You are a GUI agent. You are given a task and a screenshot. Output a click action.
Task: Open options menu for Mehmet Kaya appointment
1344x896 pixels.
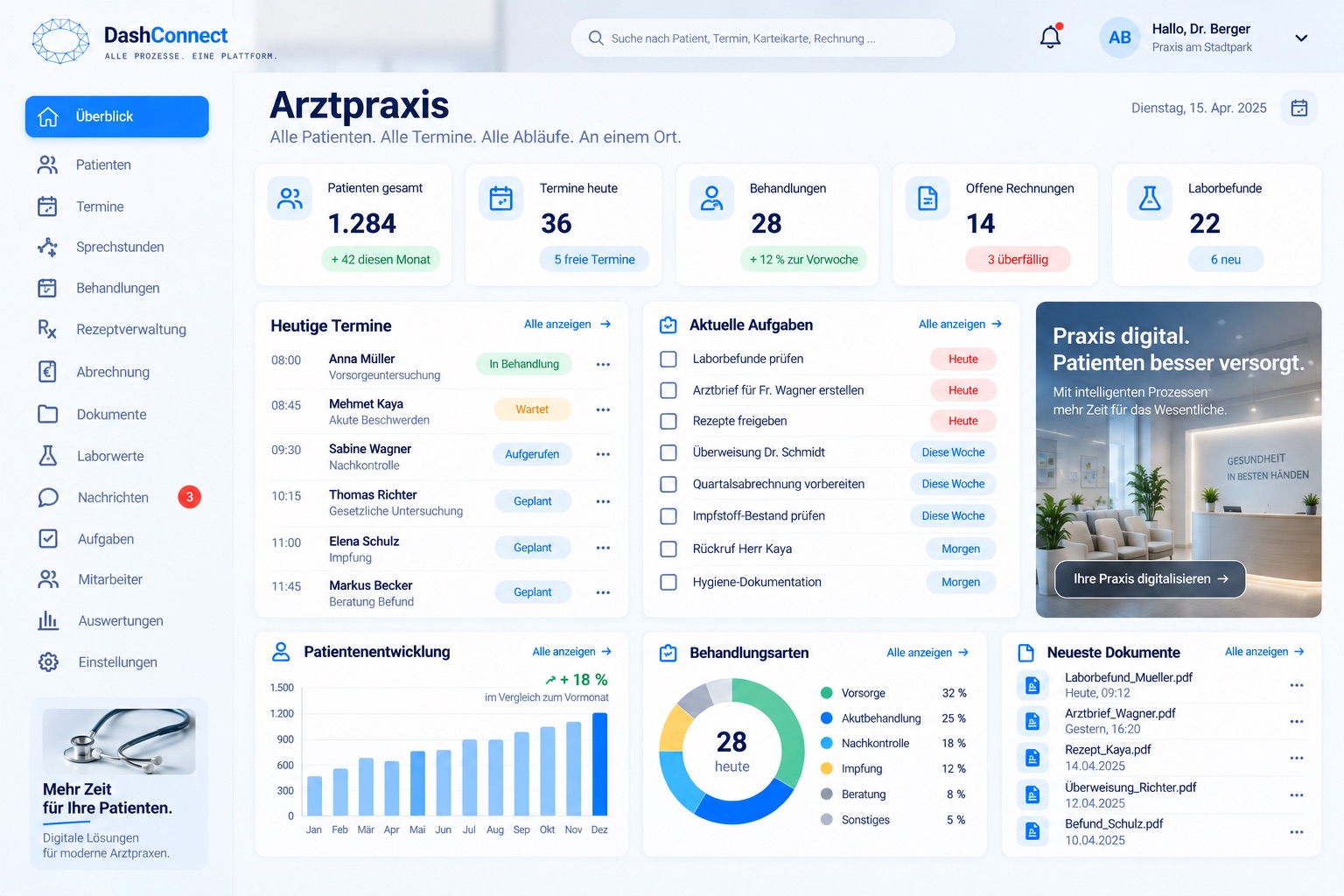[603, 409]
